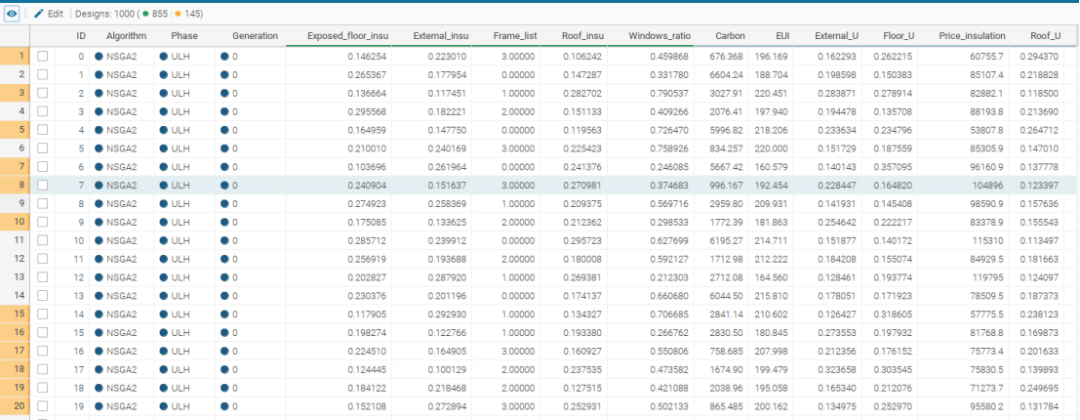Click External_U value 0.323658

(x=838, y=368)
